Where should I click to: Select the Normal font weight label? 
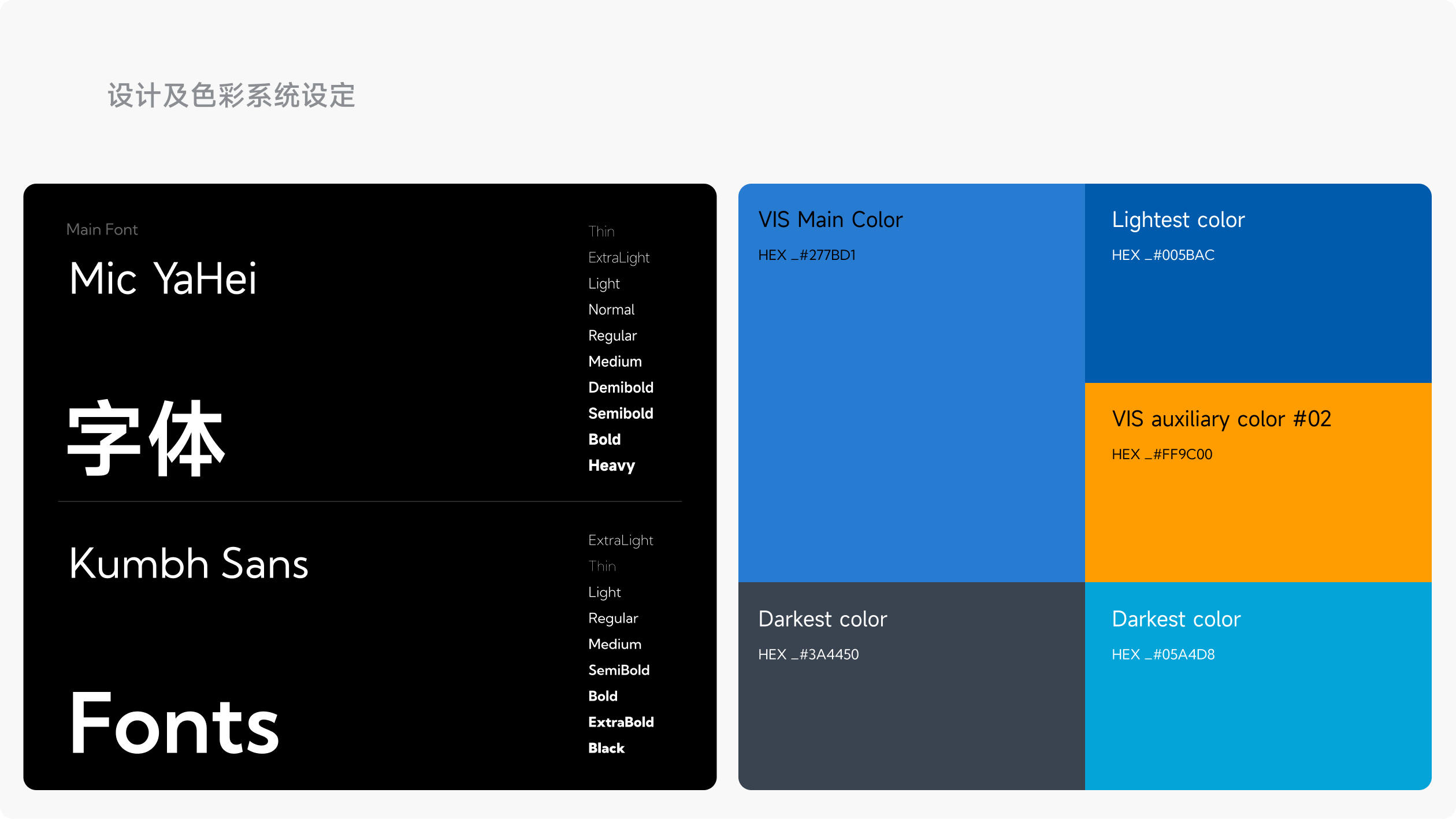[x=611, y=310]
